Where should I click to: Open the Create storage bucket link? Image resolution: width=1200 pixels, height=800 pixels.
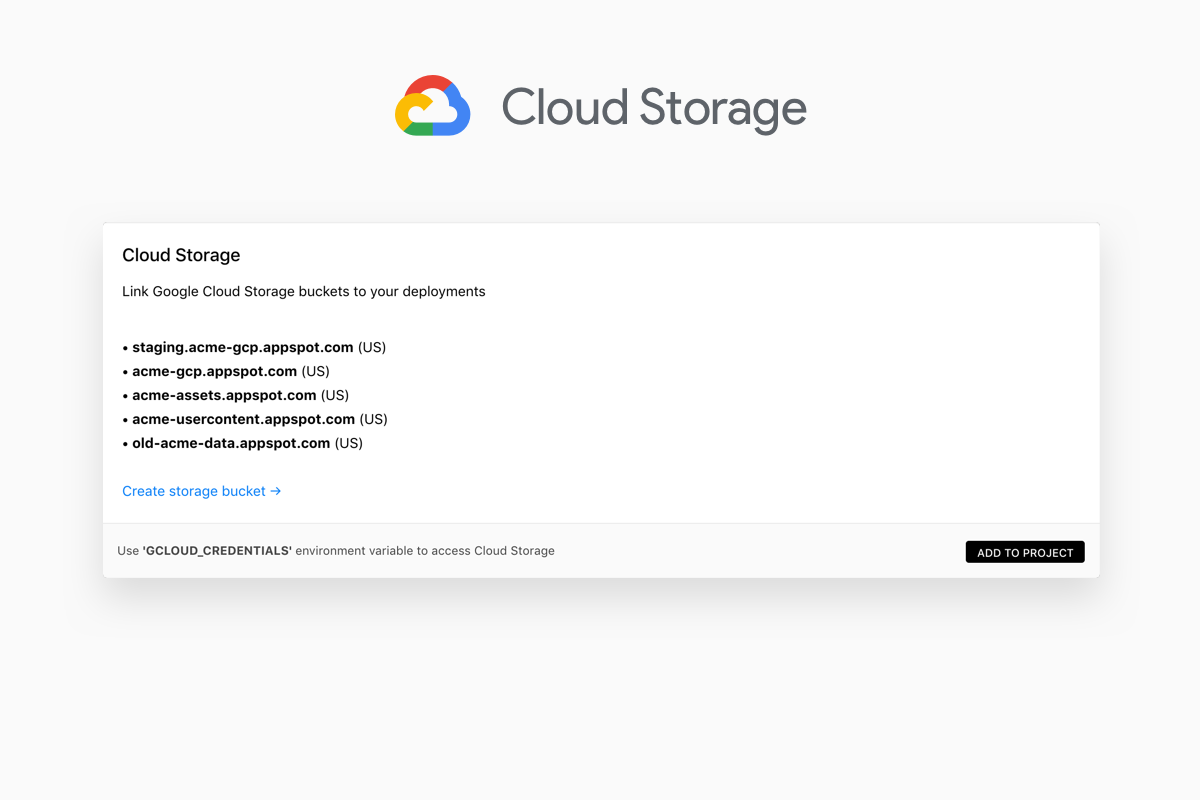click(x=194, y=491)
